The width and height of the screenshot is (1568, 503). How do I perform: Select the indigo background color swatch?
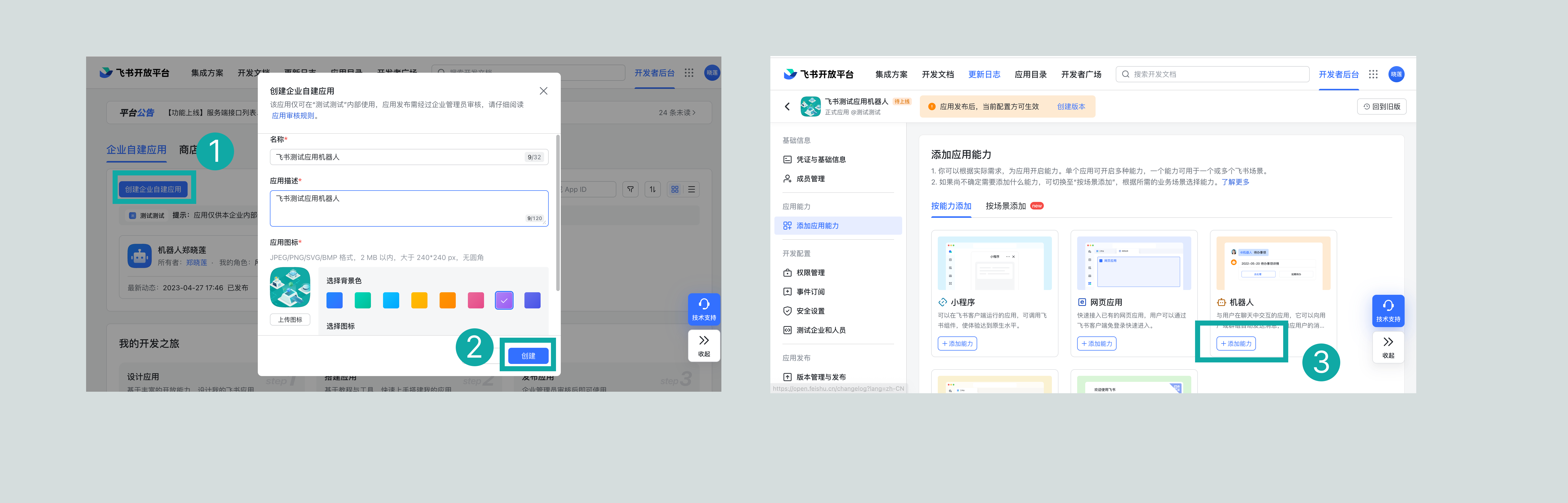[x=533, y=300]
